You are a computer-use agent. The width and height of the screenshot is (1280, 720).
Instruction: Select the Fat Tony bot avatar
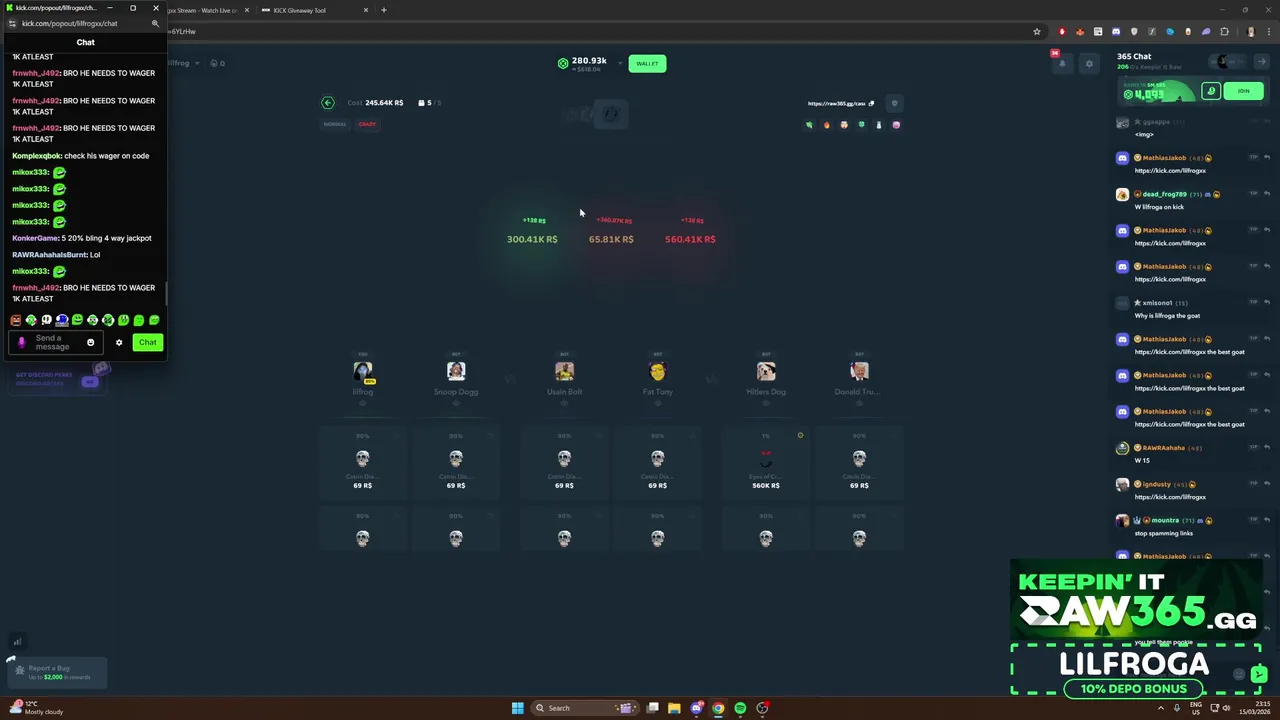tap(657, 371)
